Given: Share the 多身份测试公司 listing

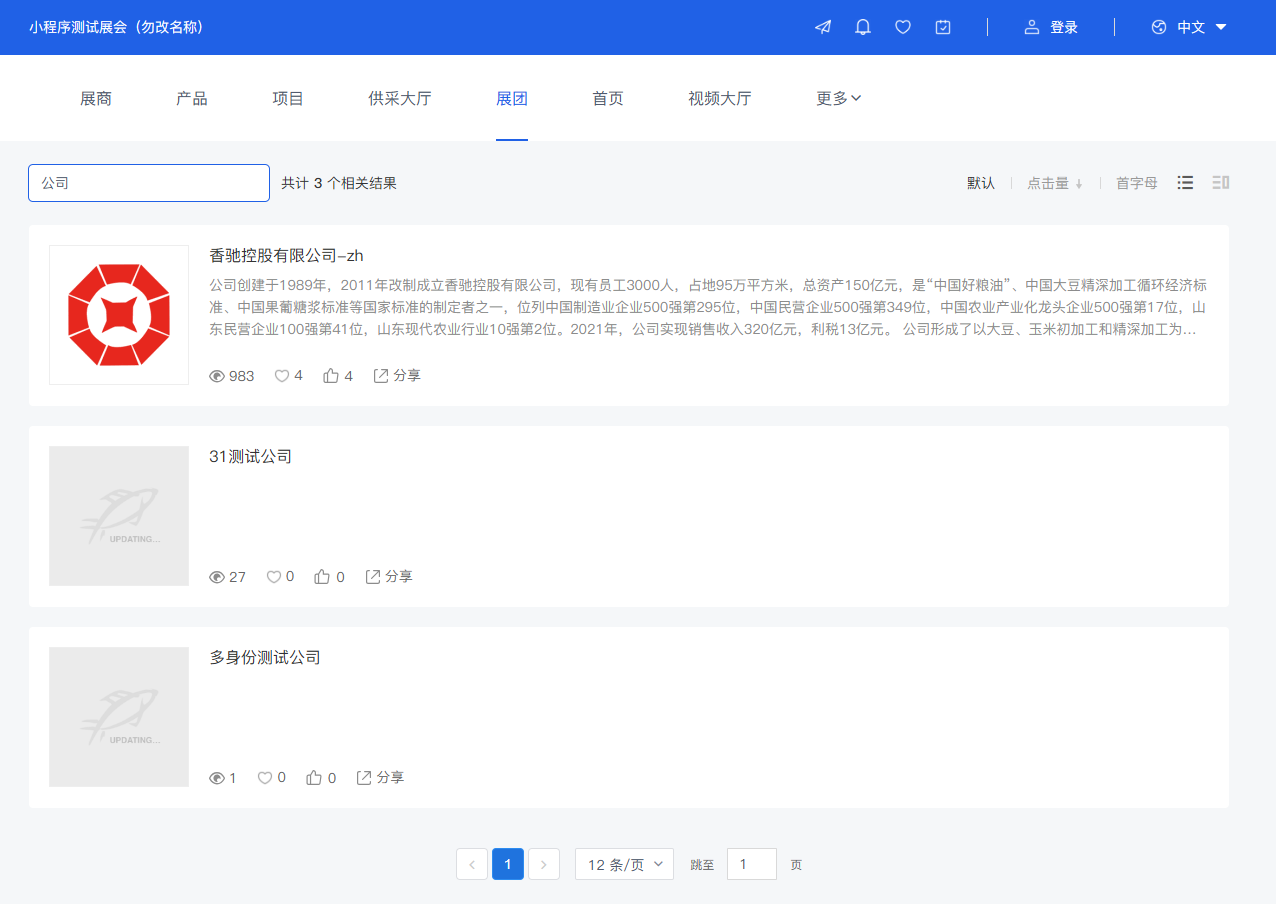Looking at the screenshot, I should (381, 778).
